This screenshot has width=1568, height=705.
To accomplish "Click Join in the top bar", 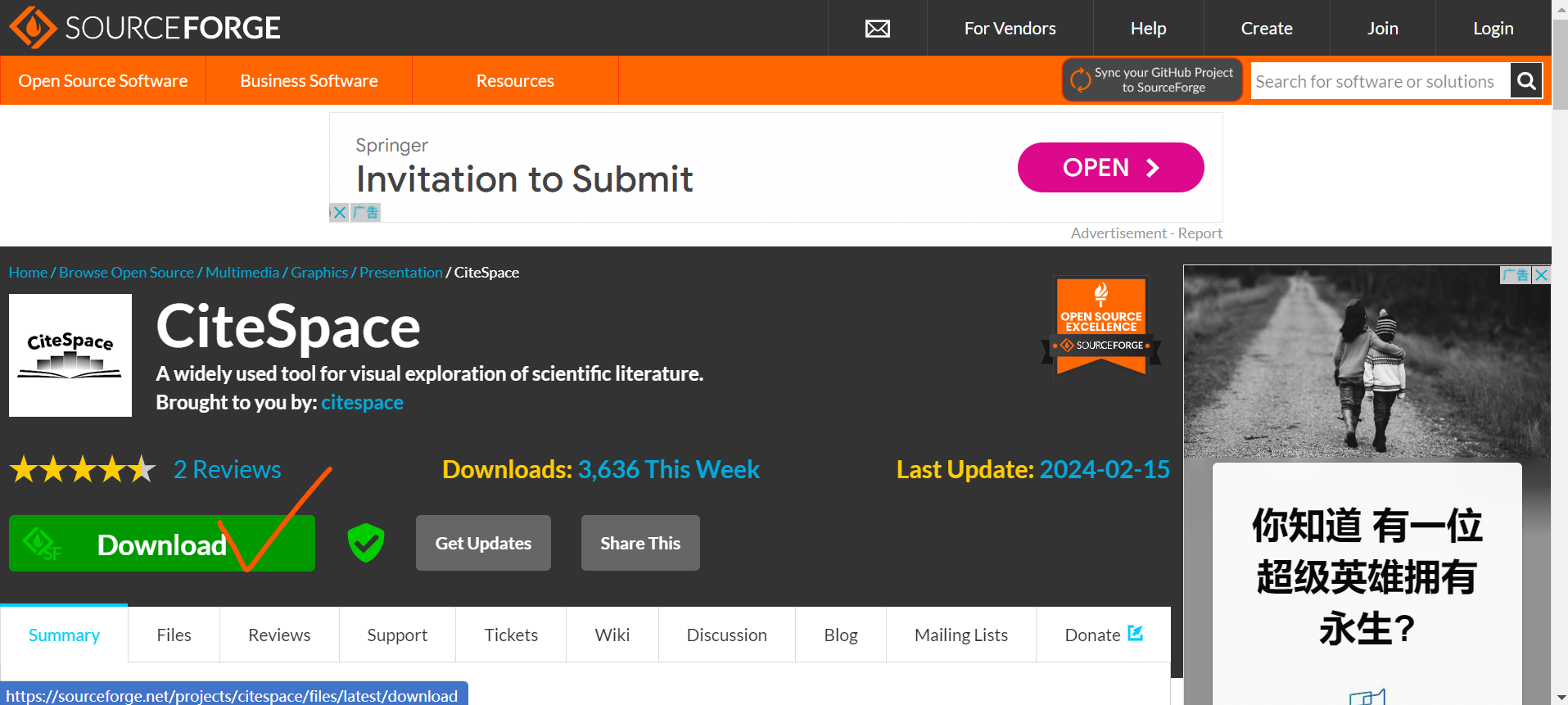I will (1382, 29).
